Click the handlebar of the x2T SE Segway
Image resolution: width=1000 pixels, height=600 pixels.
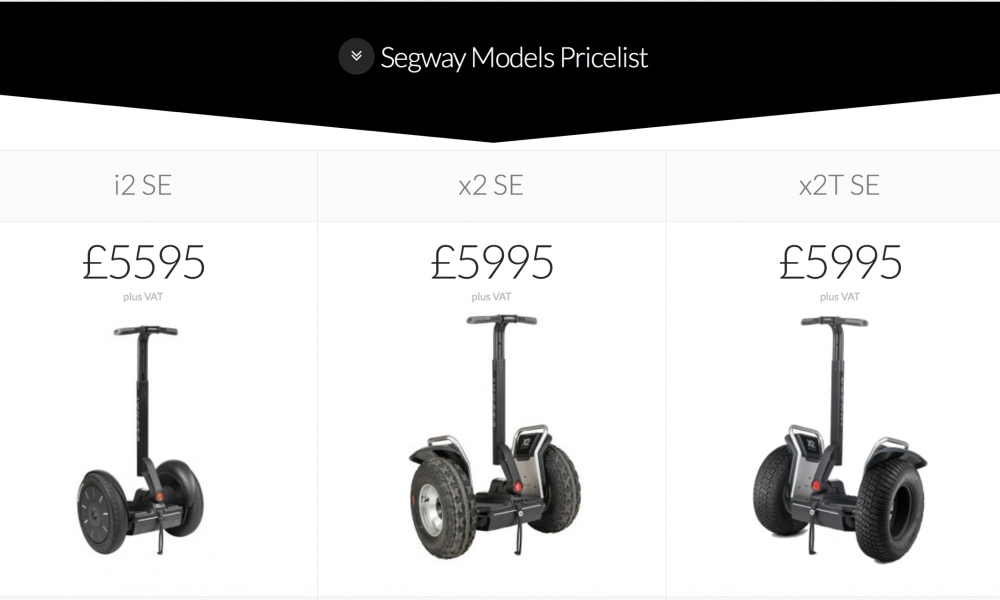(x=834, y=321)
